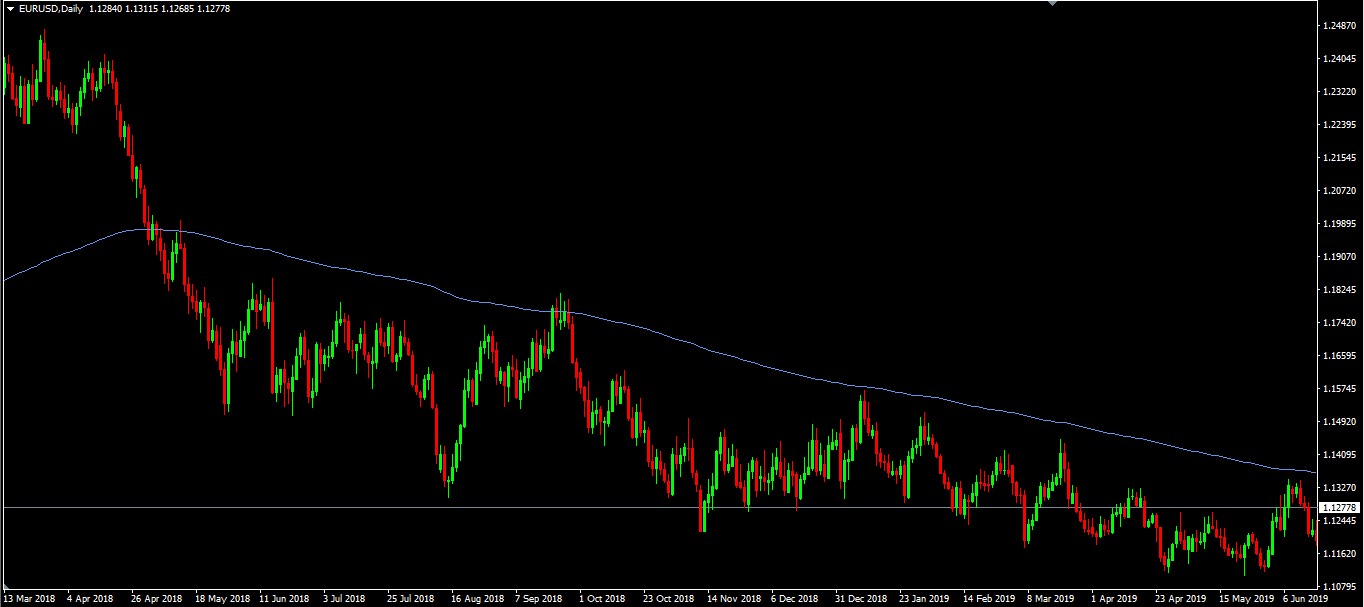Click the 8 Mar 2019 date label
The image size is (1364, 607).
tap(1051, 599)
